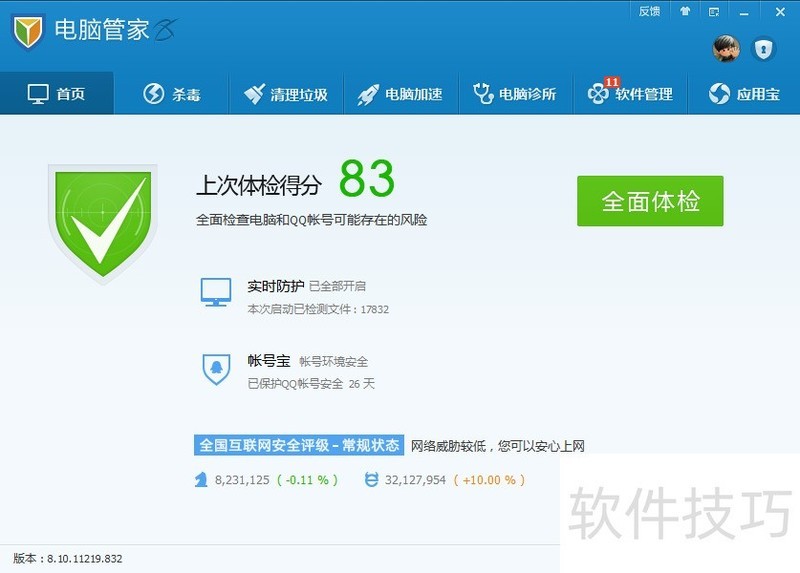Click the text 已全部开启

pos(337,286)
